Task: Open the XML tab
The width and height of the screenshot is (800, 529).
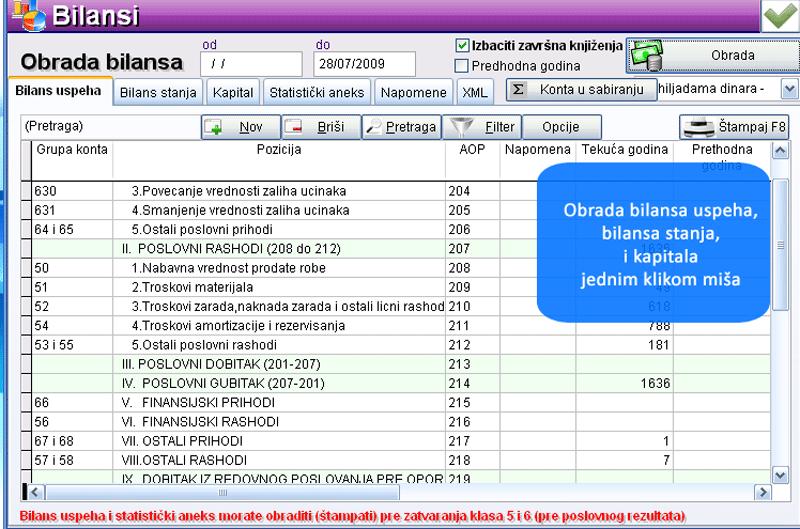Action: click(474, 92)
